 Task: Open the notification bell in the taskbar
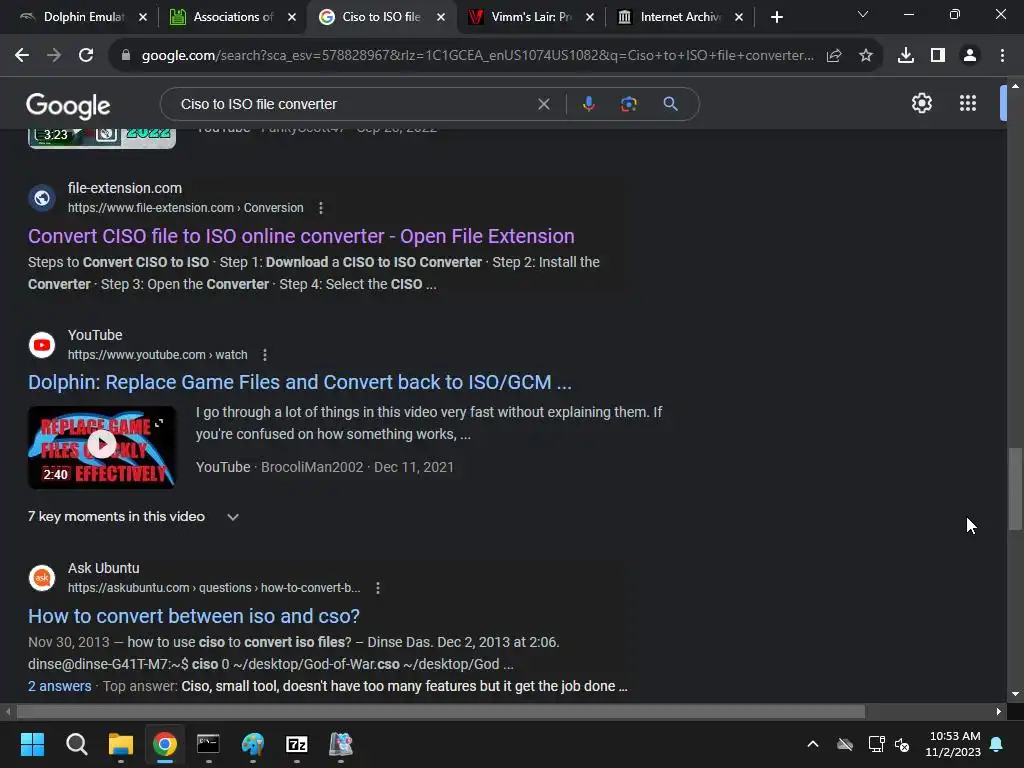pos(997,744)
